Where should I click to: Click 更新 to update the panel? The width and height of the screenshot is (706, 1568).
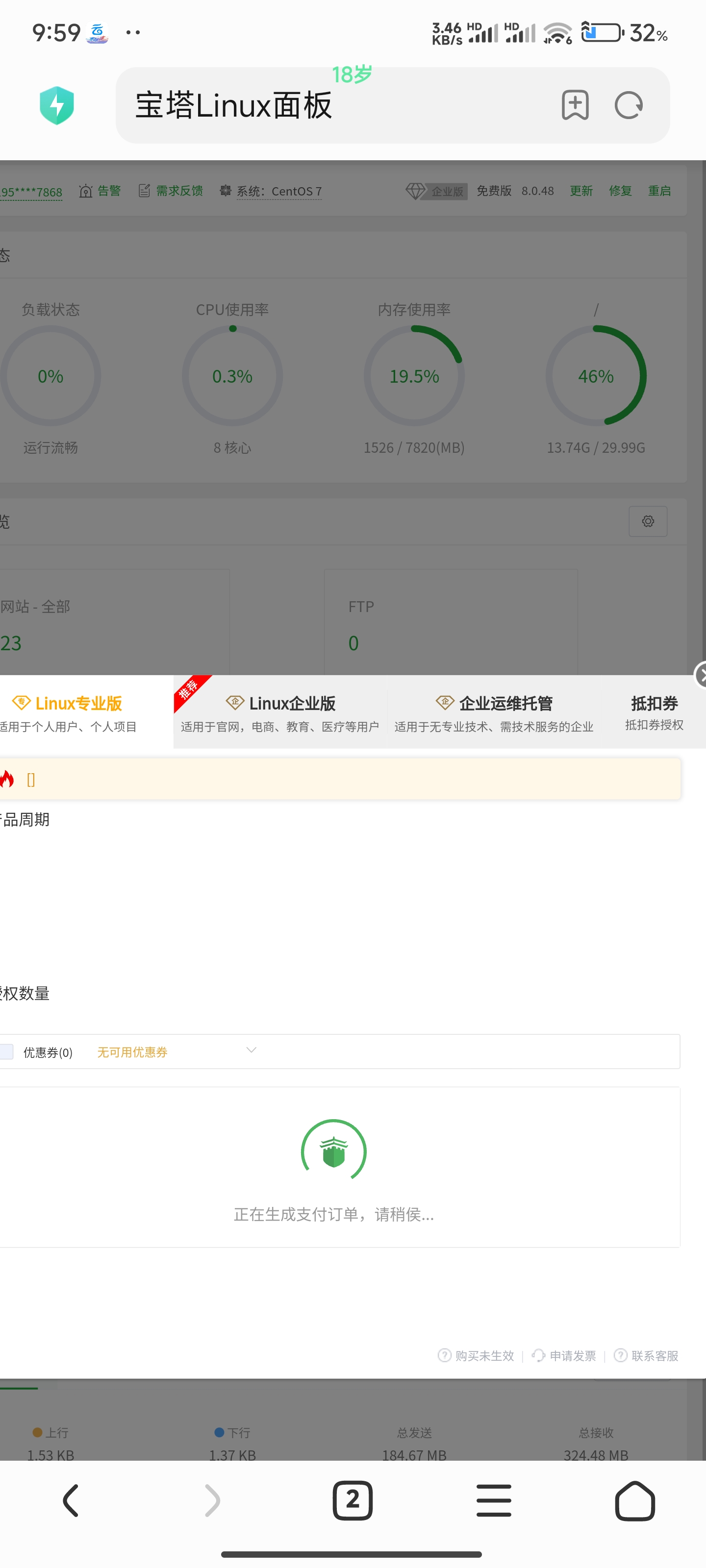click(581, 191)
